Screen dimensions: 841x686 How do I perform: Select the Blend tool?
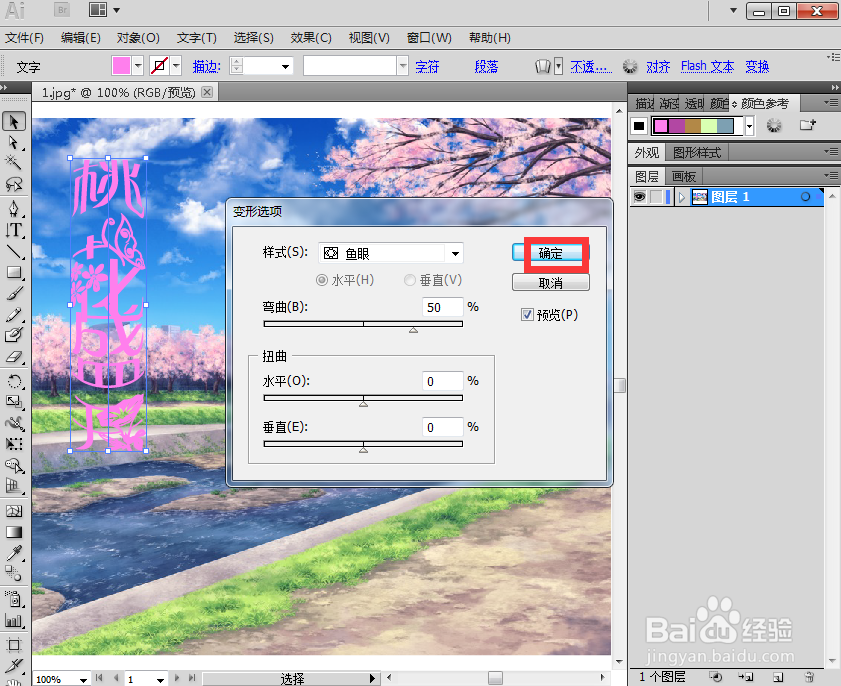[14, 573]
